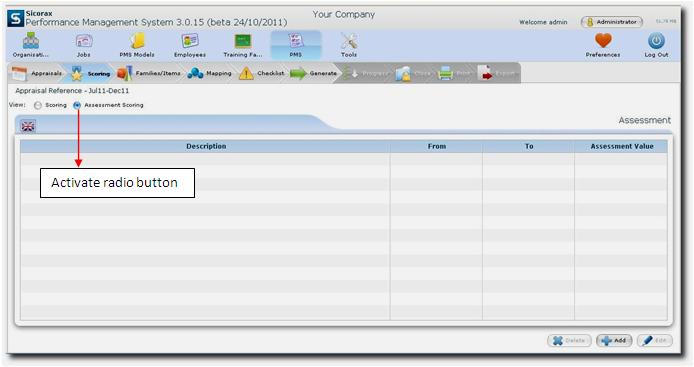
Task: Click the Log Out power icon
Action: [656, 41]
